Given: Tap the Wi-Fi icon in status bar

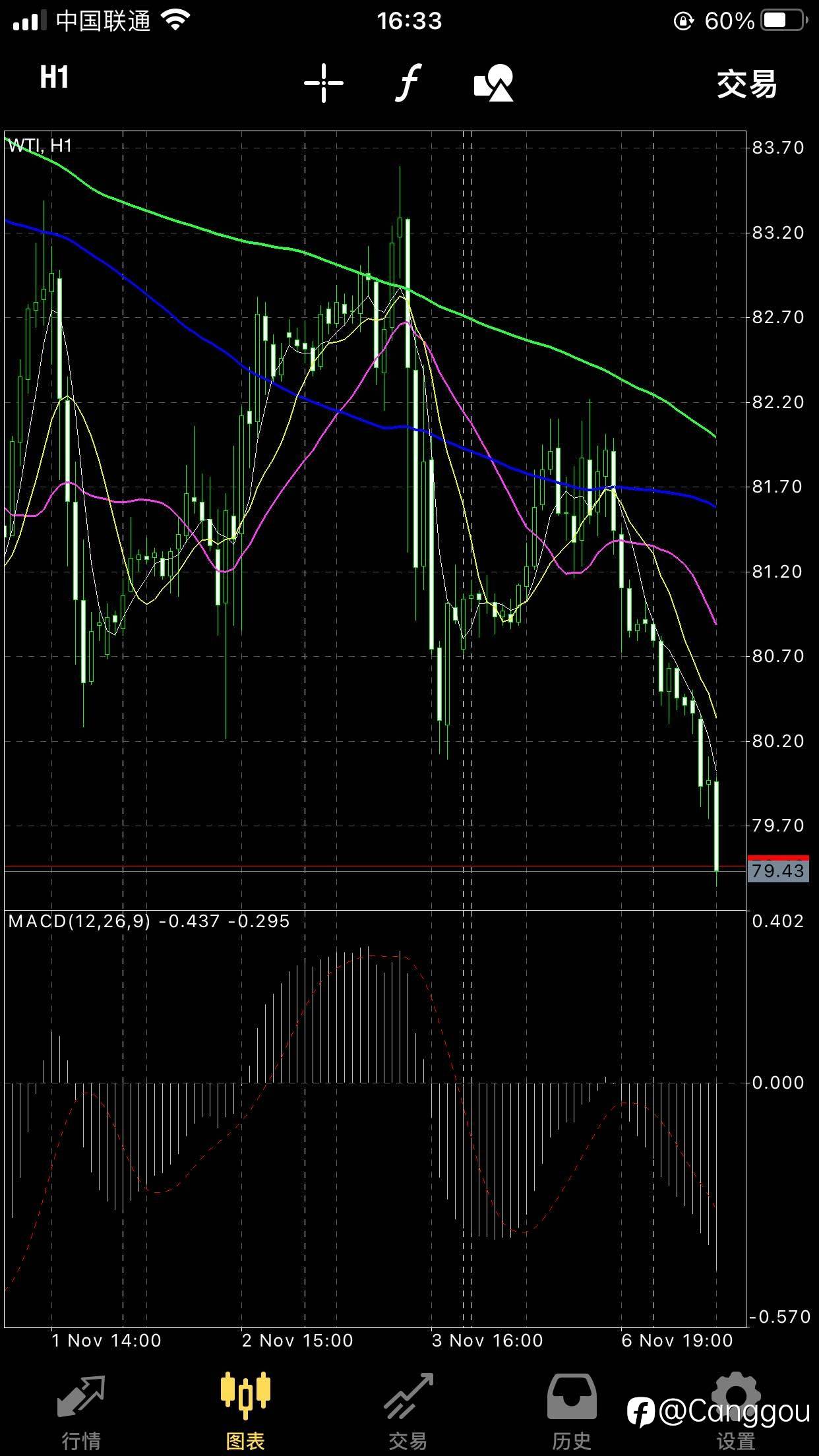Looking at the screenshot, I should tap(175, 20).
